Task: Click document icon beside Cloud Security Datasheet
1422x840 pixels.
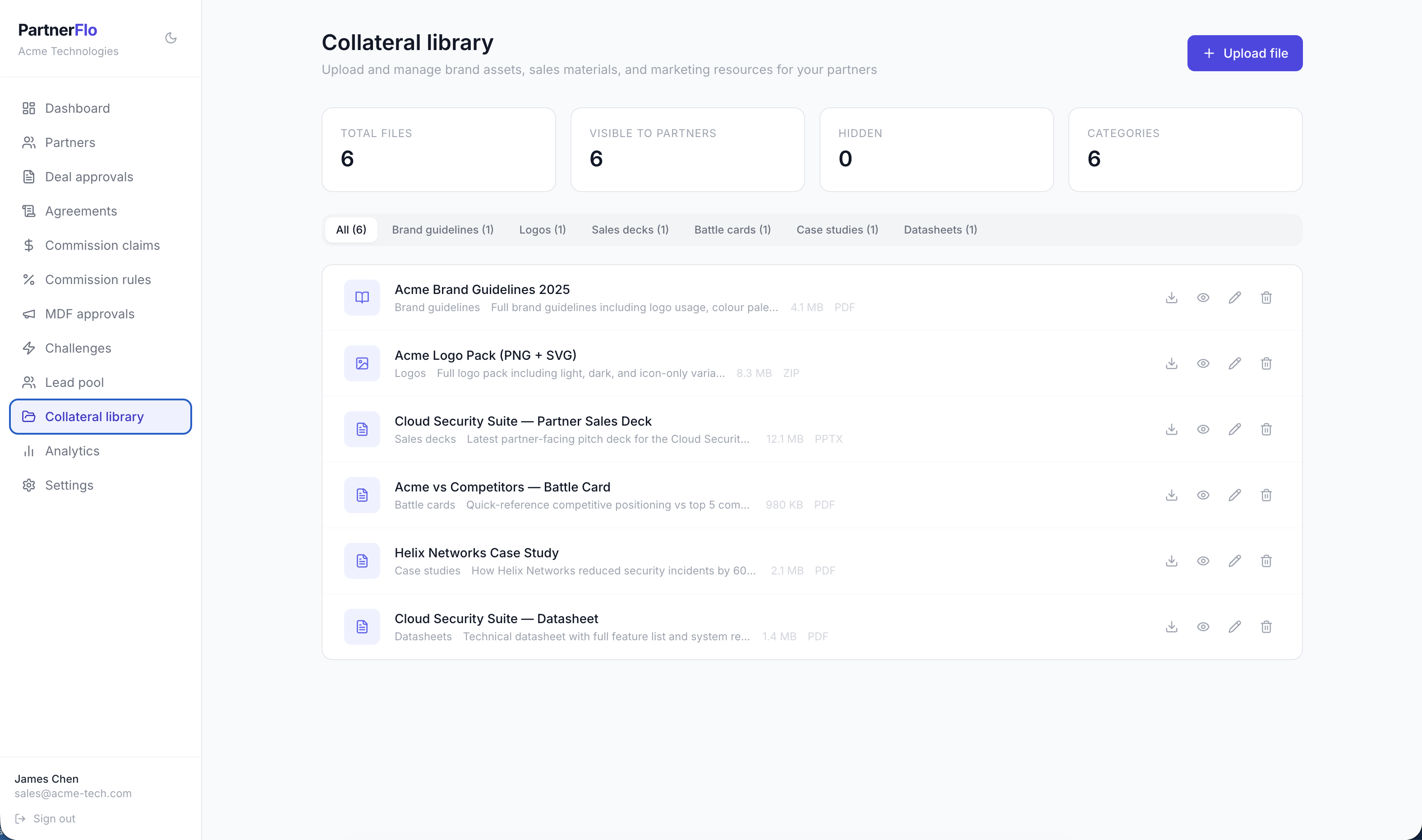Action: [x=362, y=627]
